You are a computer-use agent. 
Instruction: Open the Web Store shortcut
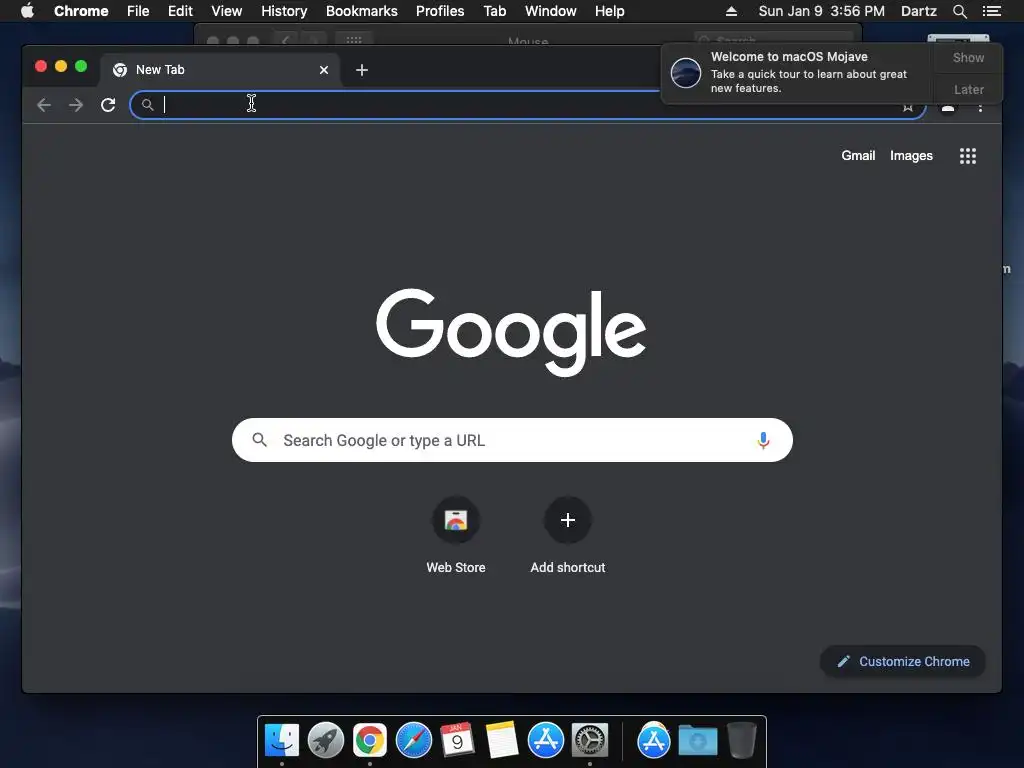(456, 536)
